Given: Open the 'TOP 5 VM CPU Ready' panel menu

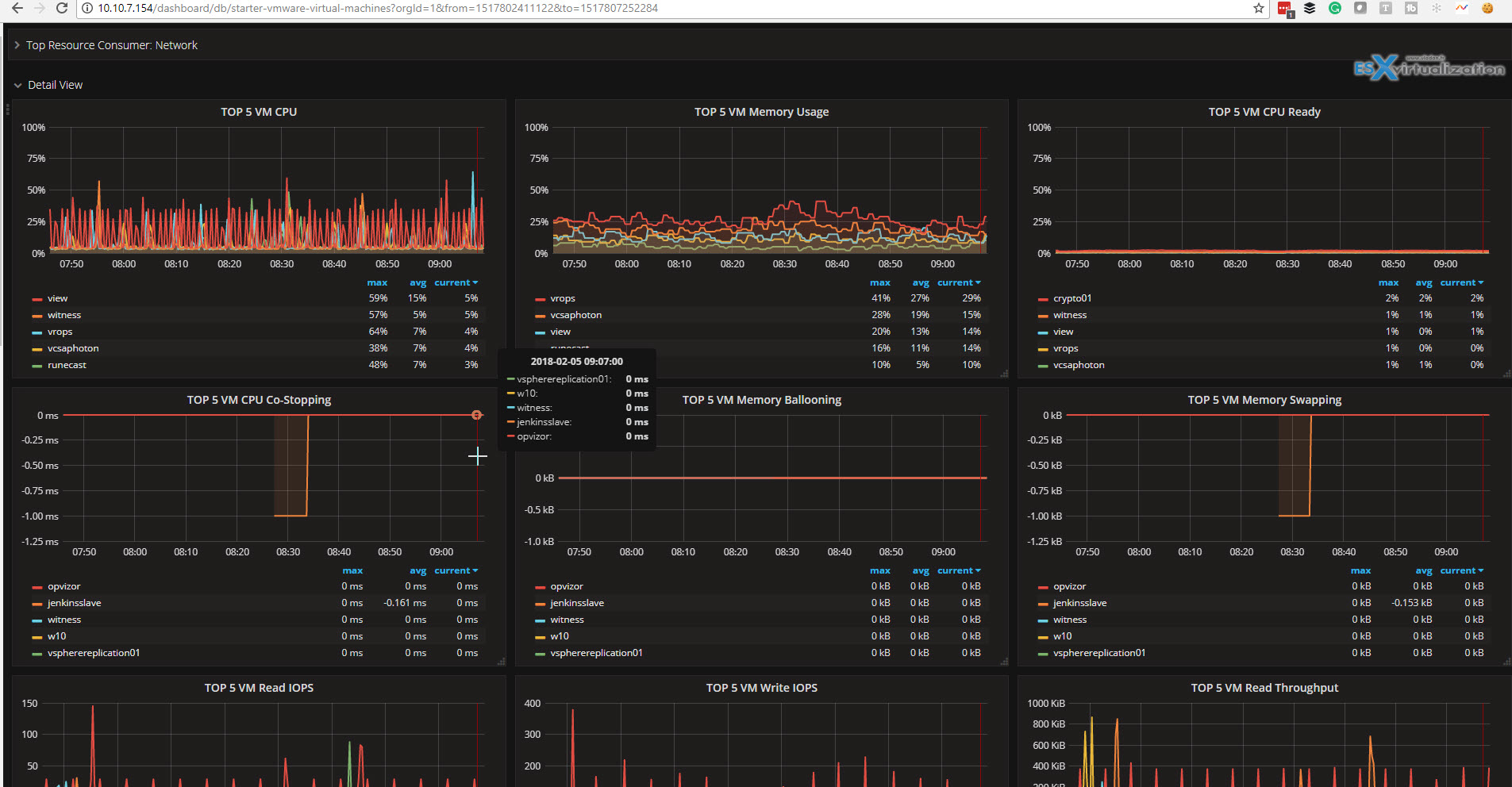Looking at the screenshot, I should (1264, 112).
